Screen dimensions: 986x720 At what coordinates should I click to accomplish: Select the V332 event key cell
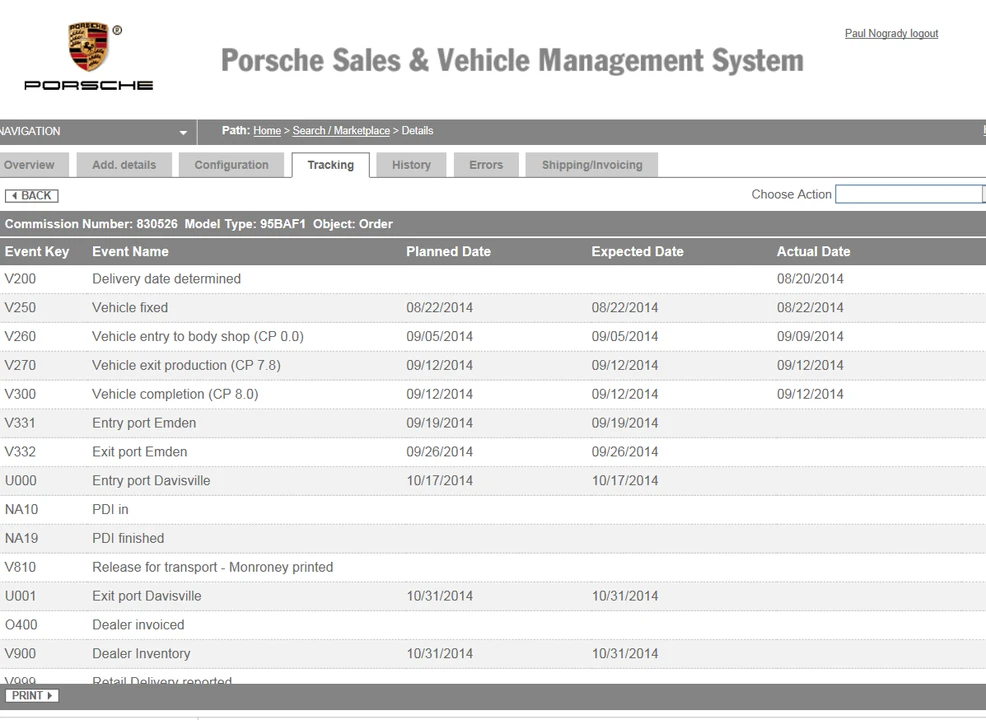click(20, 452)
